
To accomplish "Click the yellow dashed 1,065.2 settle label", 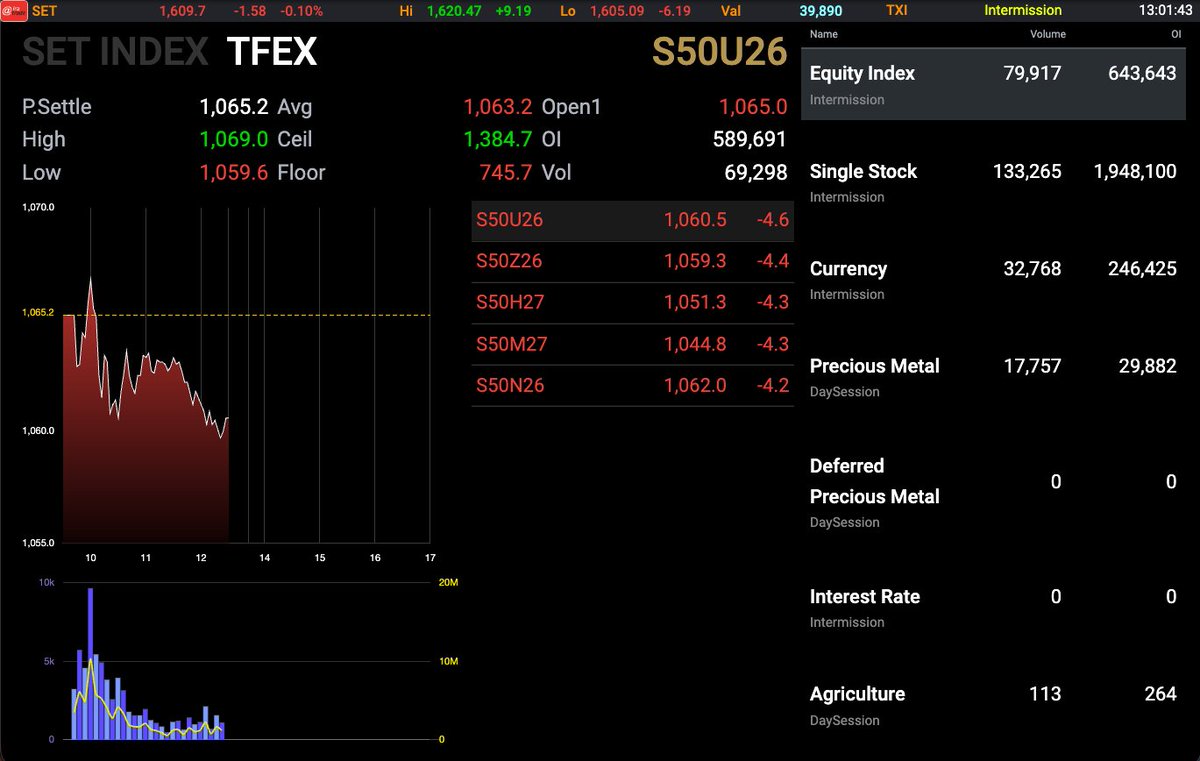I will point(37,313).
